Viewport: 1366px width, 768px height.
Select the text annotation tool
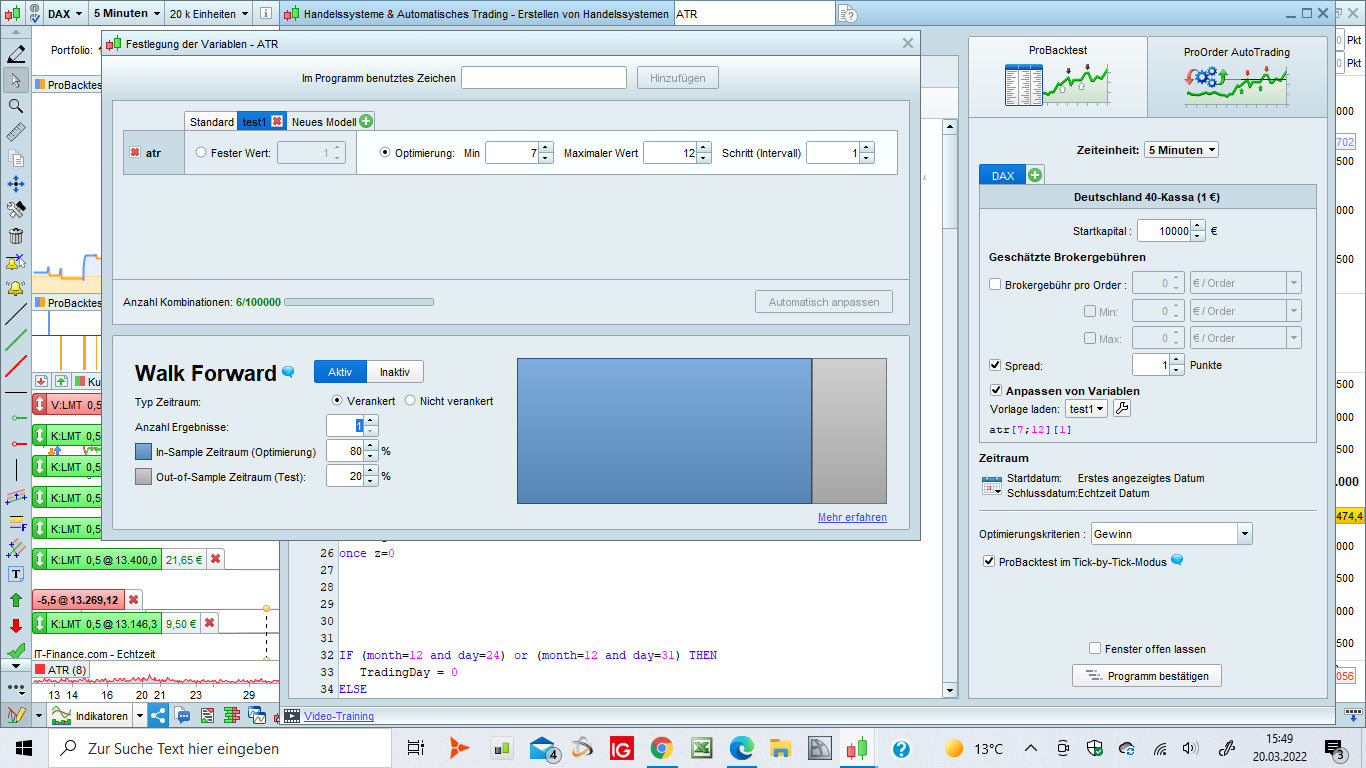16,574
